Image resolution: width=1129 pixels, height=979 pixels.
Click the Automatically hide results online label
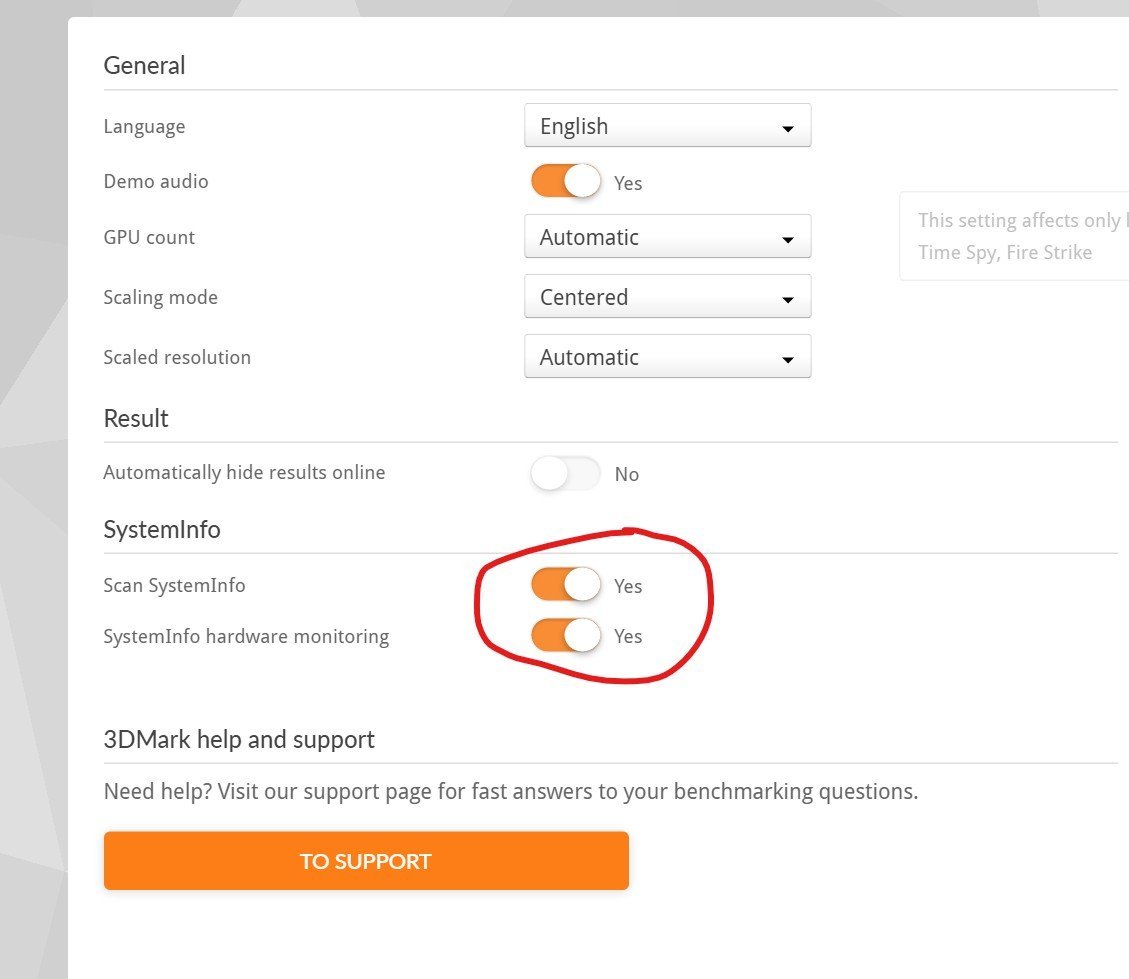click(x=244, y=472)
